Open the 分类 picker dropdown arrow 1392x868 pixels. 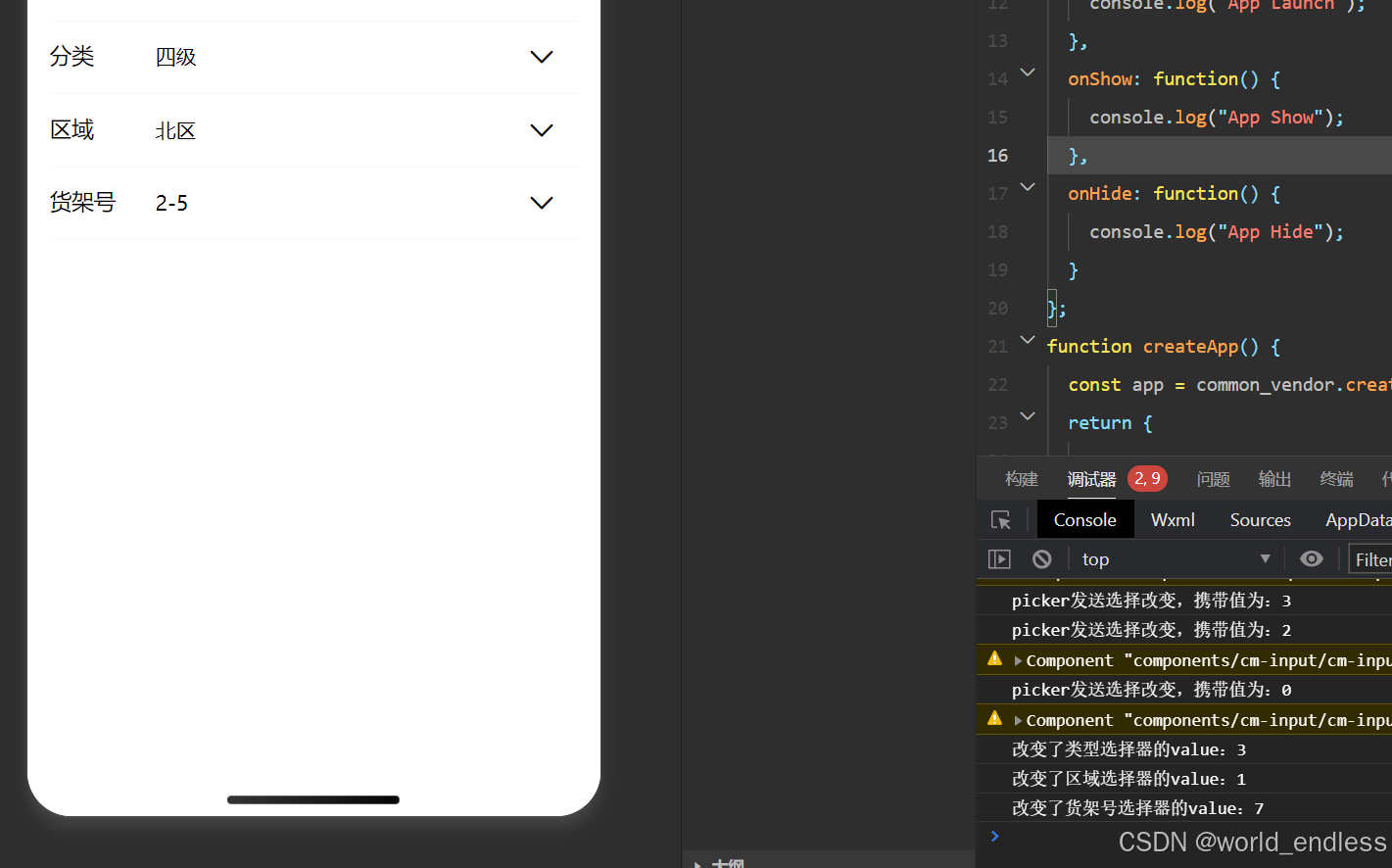click(542, 57)
